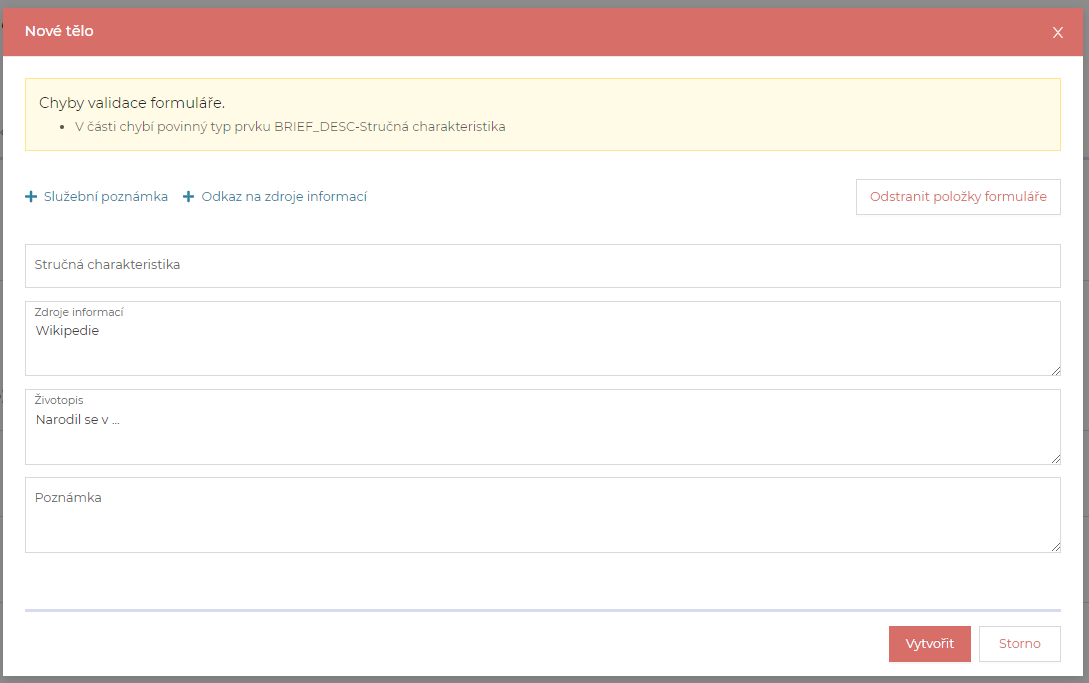Click the Zdroje informací field label
Image resolution: width=1089 pixels, height=683 pixels.
[78, 312]
